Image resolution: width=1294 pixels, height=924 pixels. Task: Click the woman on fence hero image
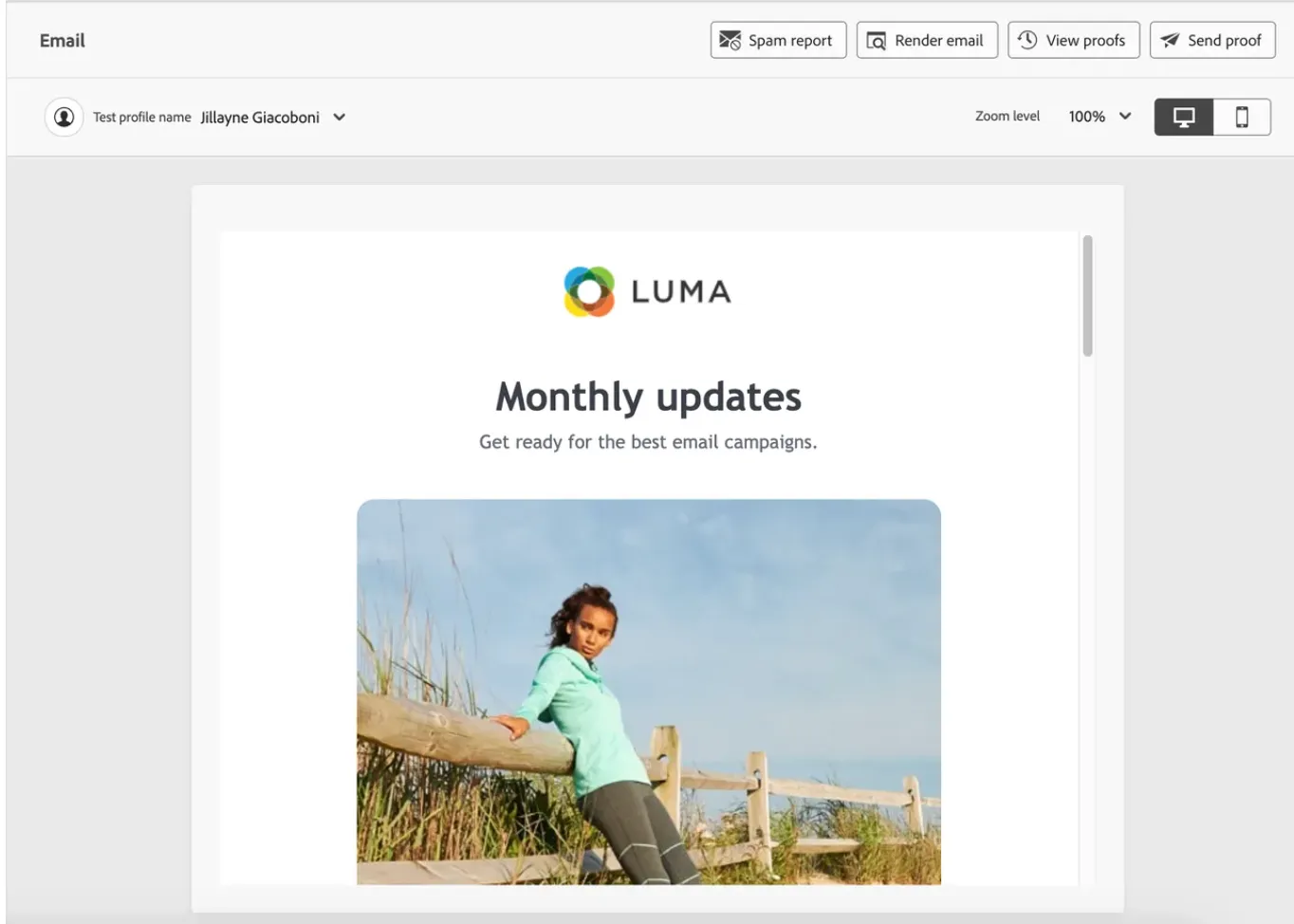[649, 692]
